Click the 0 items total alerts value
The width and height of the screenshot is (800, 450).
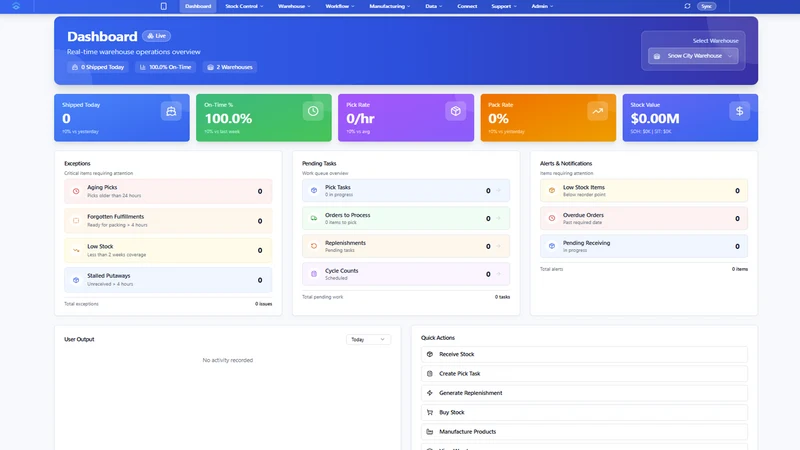tap(740, 269)
